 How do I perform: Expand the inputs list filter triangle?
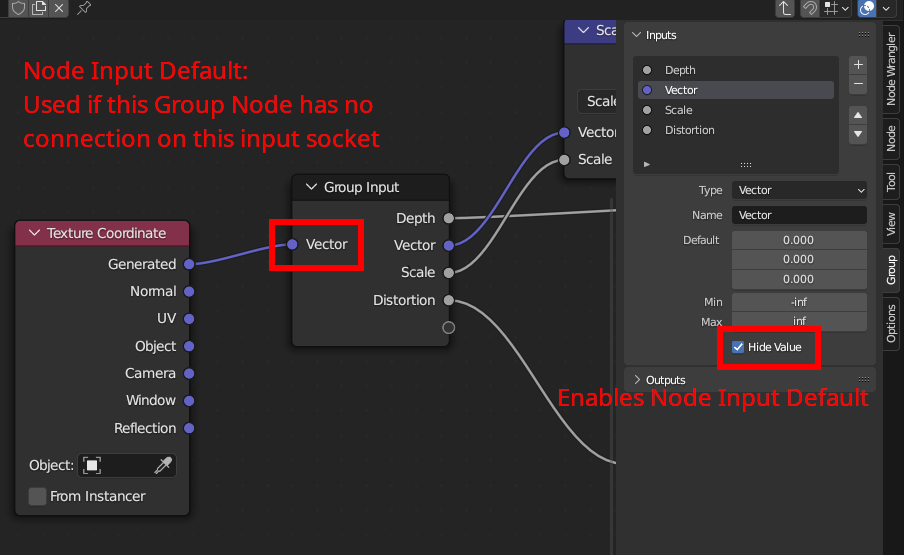[647, 164]
